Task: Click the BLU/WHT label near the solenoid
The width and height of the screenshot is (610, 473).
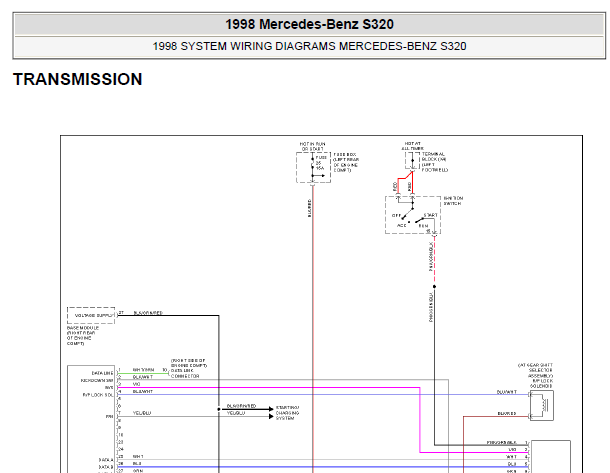Action: point(507,392)
